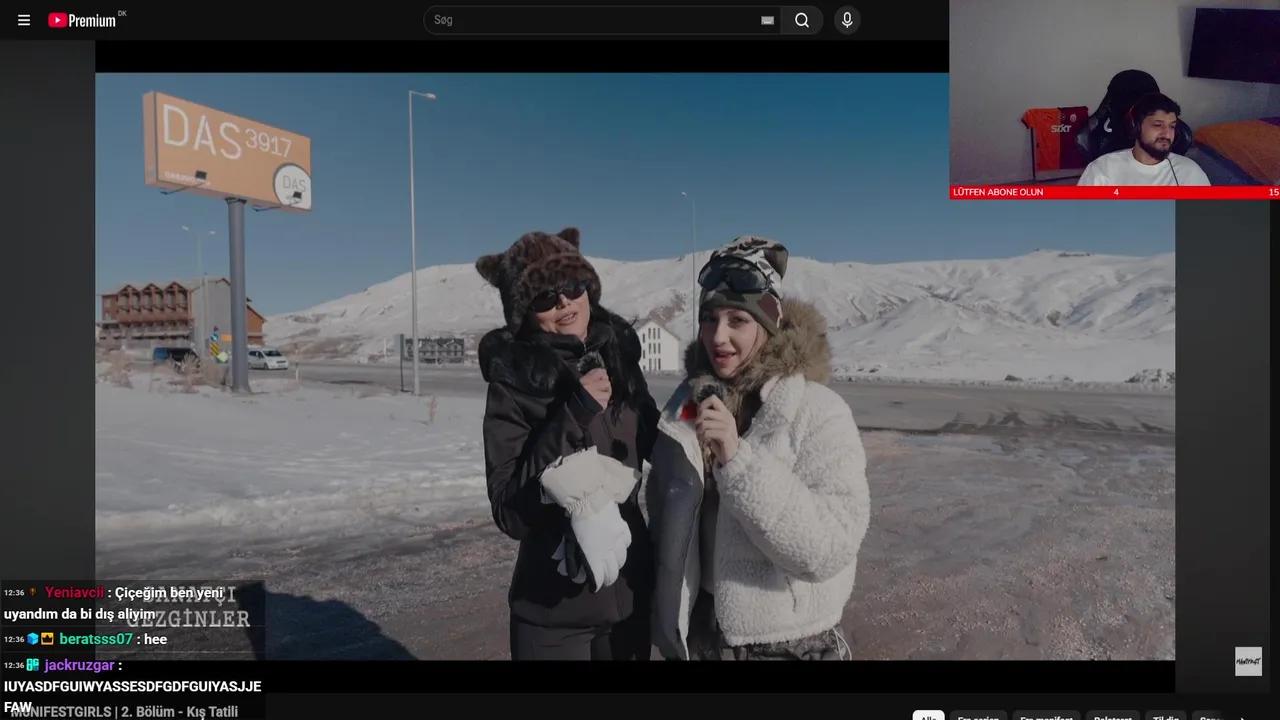Open the on-screen keyboard icon in search

(767, 20)
